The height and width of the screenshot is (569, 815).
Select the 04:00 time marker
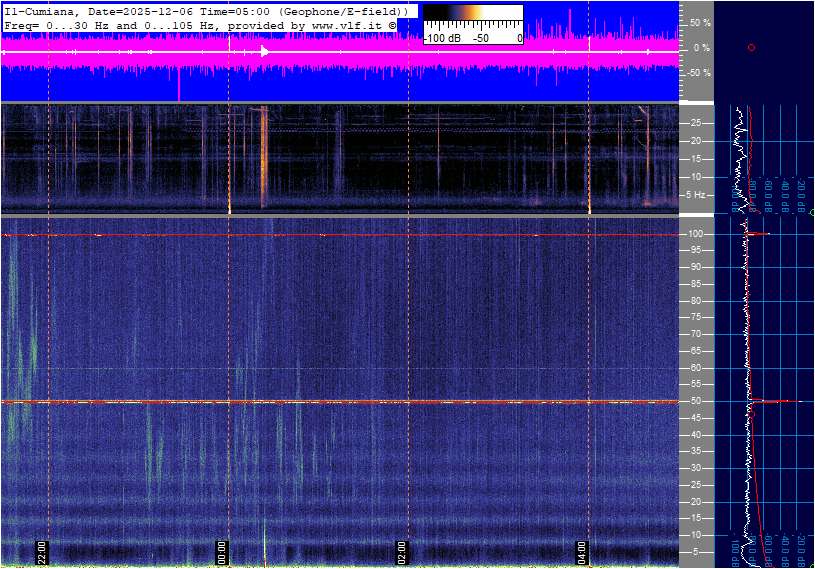point(583,552)
